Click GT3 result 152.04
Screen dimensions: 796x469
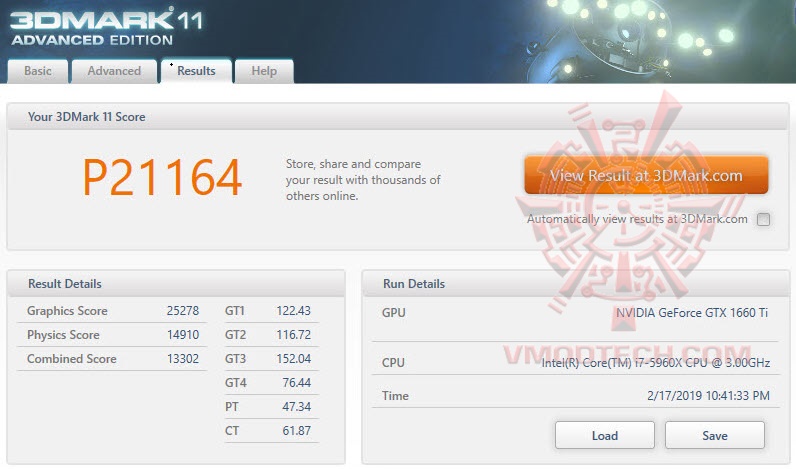[x=293, y=358]
